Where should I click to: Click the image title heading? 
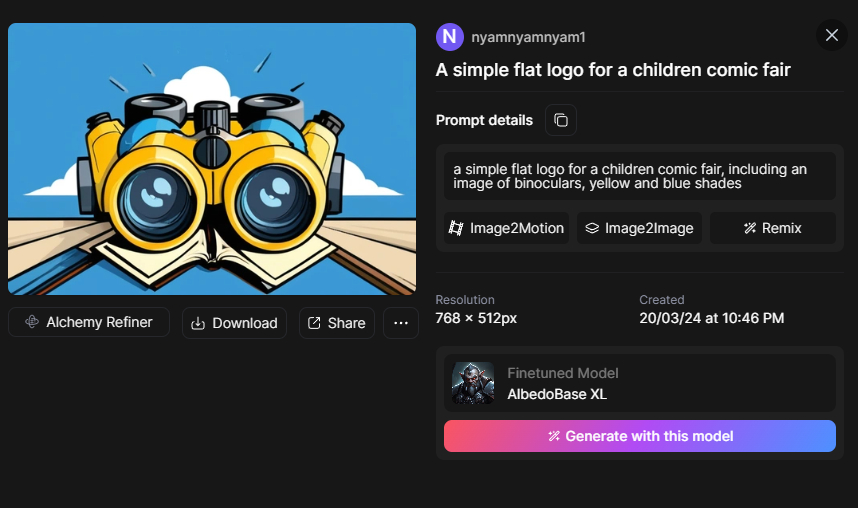tap(613, 70)
